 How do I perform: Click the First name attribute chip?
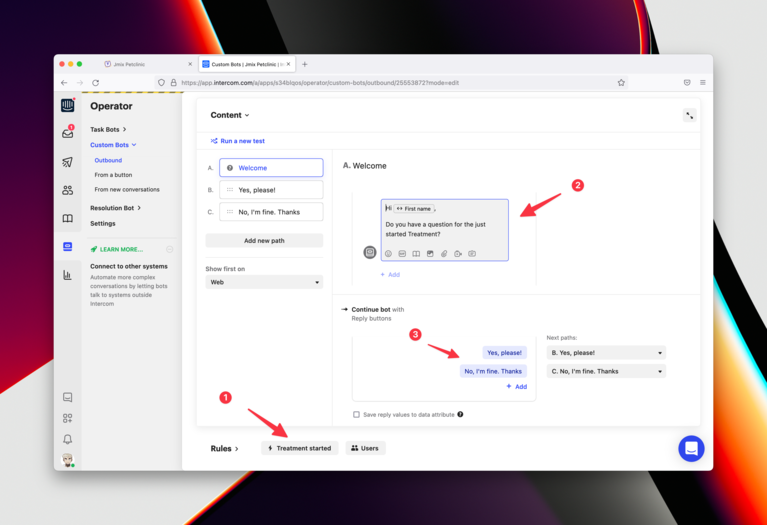pos(414,208)
